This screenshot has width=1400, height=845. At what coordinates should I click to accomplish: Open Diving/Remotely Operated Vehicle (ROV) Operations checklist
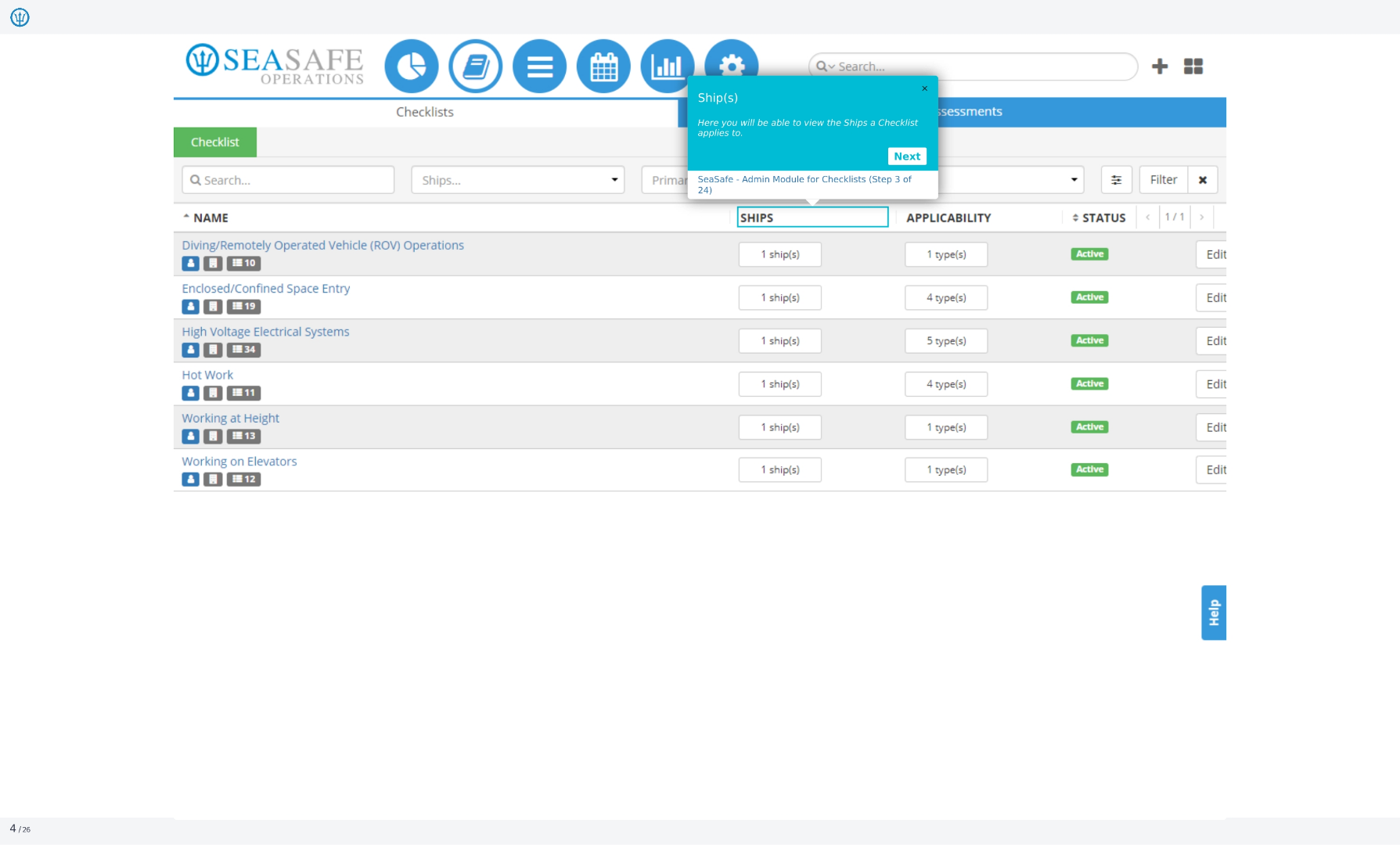coord(323,245)
